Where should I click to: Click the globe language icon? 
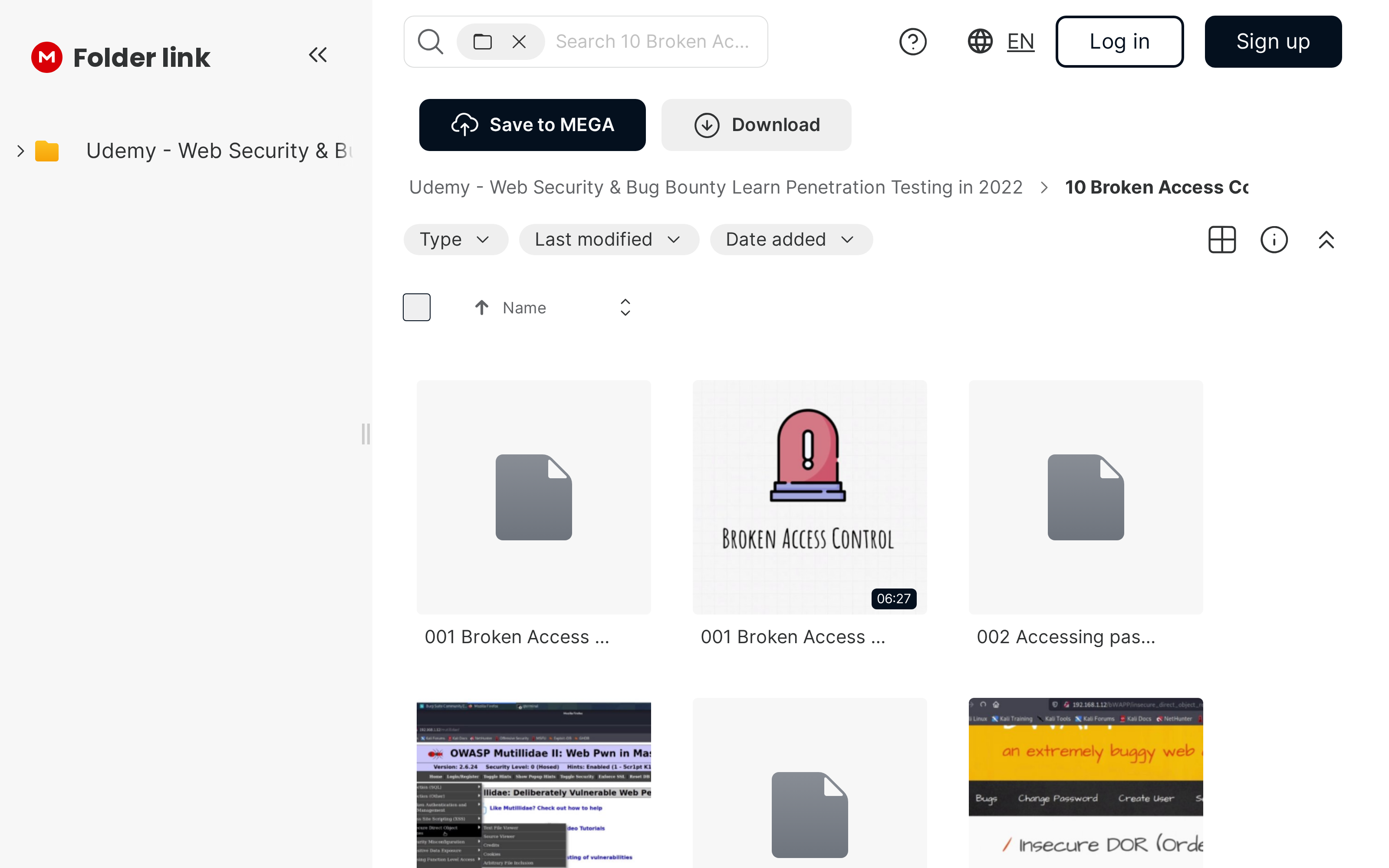click(x=980, y=42)
